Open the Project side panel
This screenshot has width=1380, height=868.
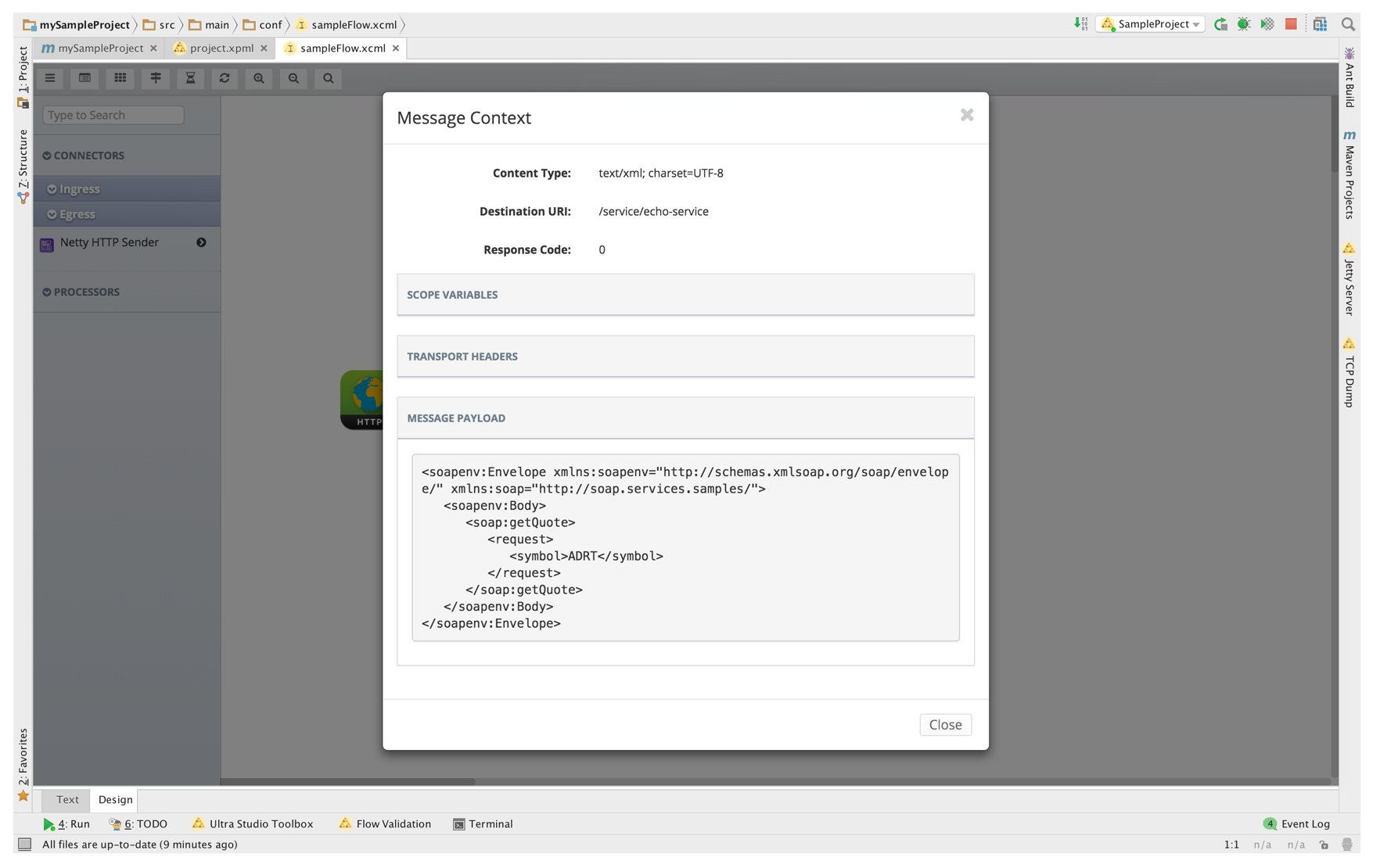click(23, 77)
